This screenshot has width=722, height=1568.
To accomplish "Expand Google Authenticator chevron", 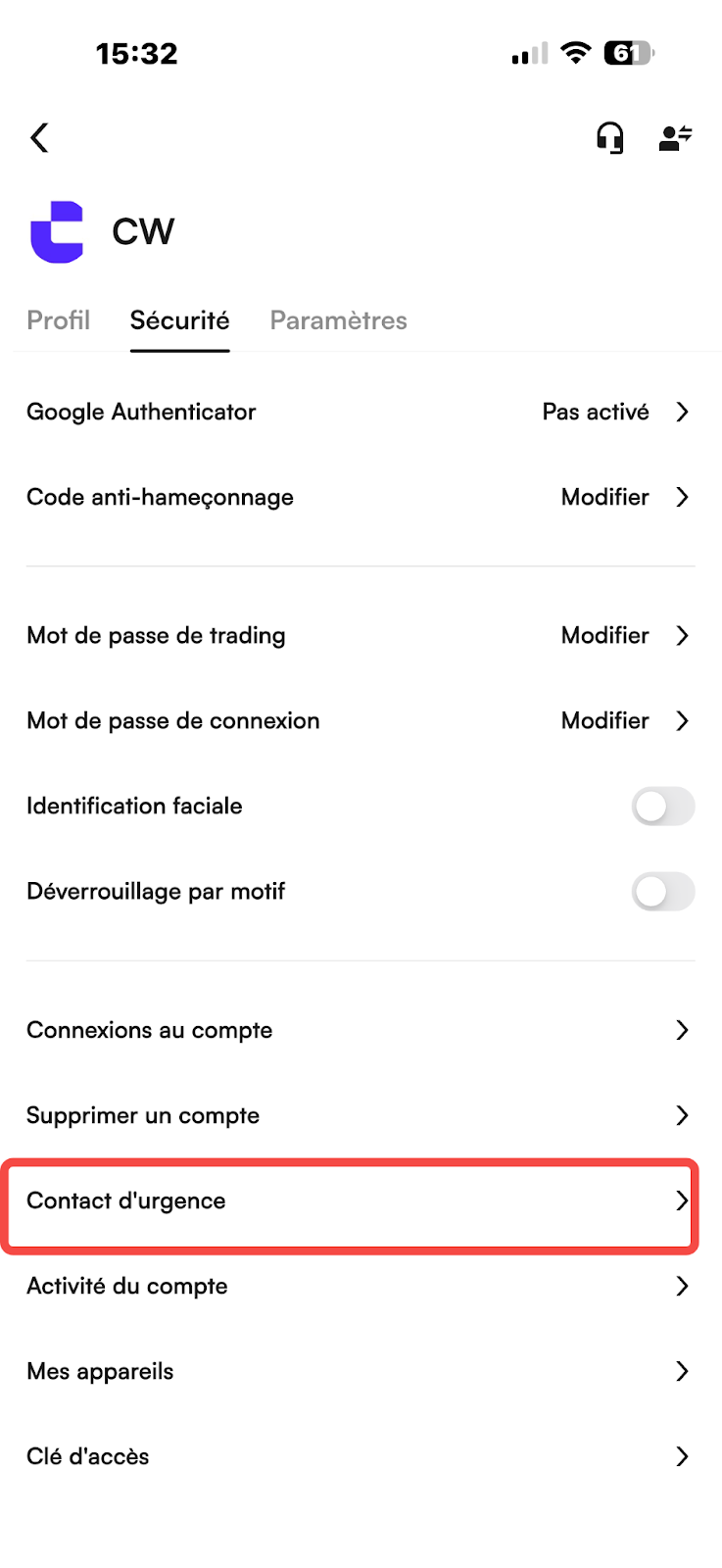I will click(x=683, y=413).
